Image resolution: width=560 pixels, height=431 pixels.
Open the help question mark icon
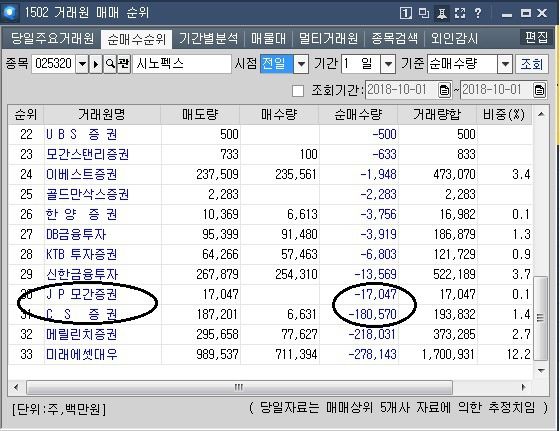tap(478, 14)
